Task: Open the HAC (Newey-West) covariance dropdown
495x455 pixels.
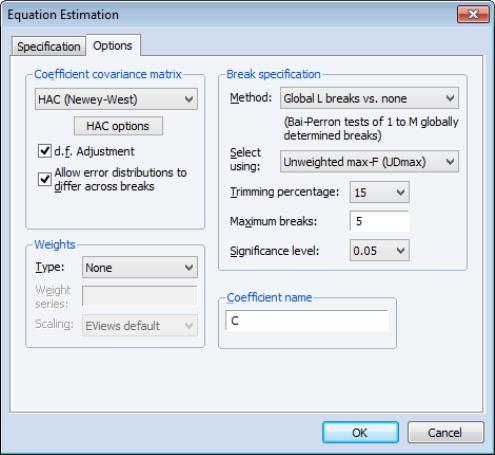Action: coord(116,99)
